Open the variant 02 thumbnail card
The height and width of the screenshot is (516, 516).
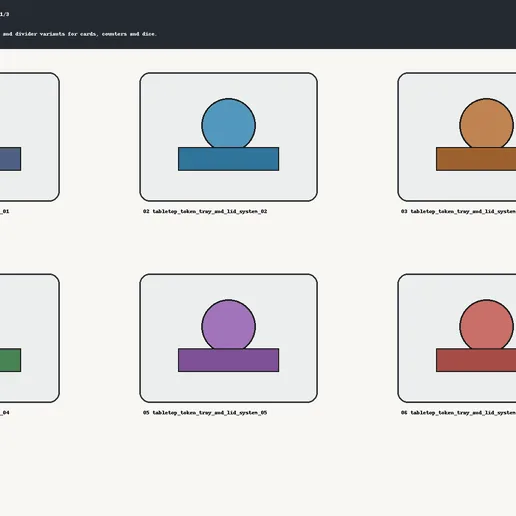tap(228, 137)
